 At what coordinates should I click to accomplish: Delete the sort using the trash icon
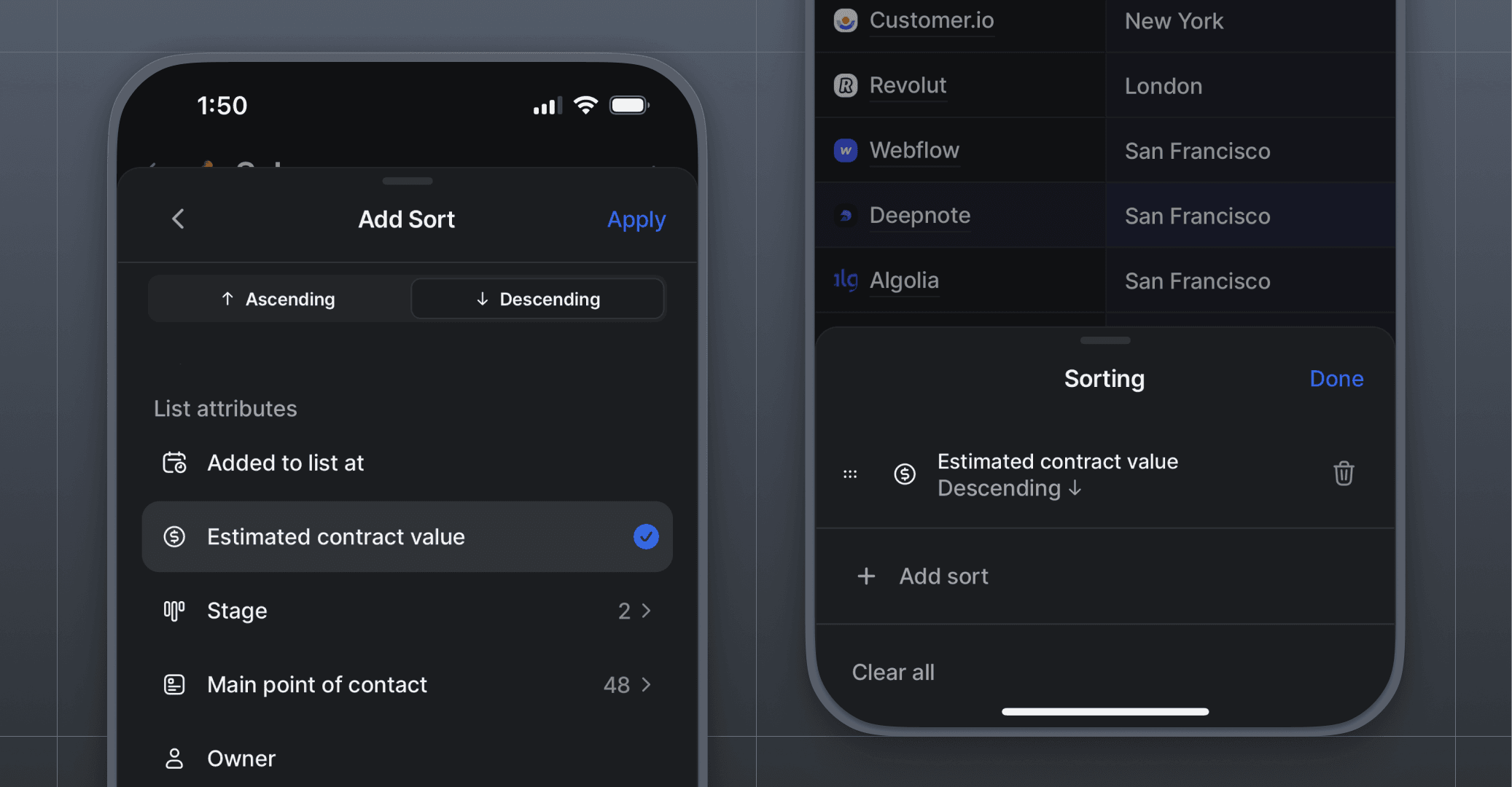[1343, 474]
